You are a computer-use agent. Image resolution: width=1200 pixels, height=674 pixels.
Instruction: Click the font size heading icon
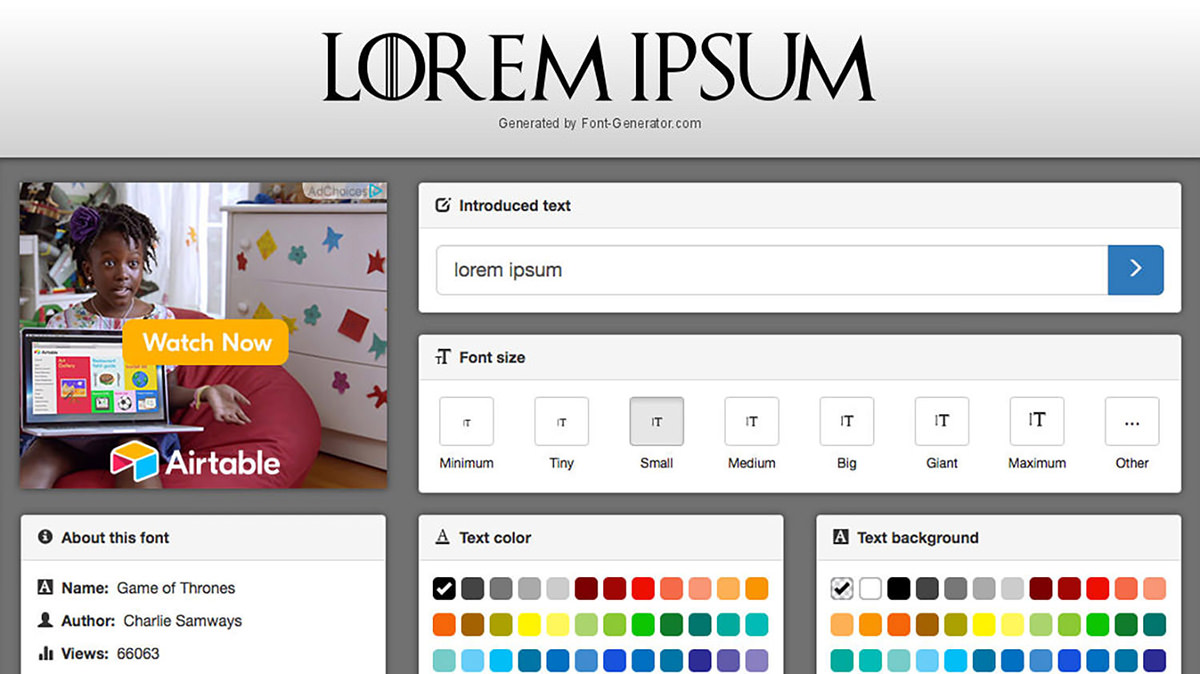coord(443,357)
